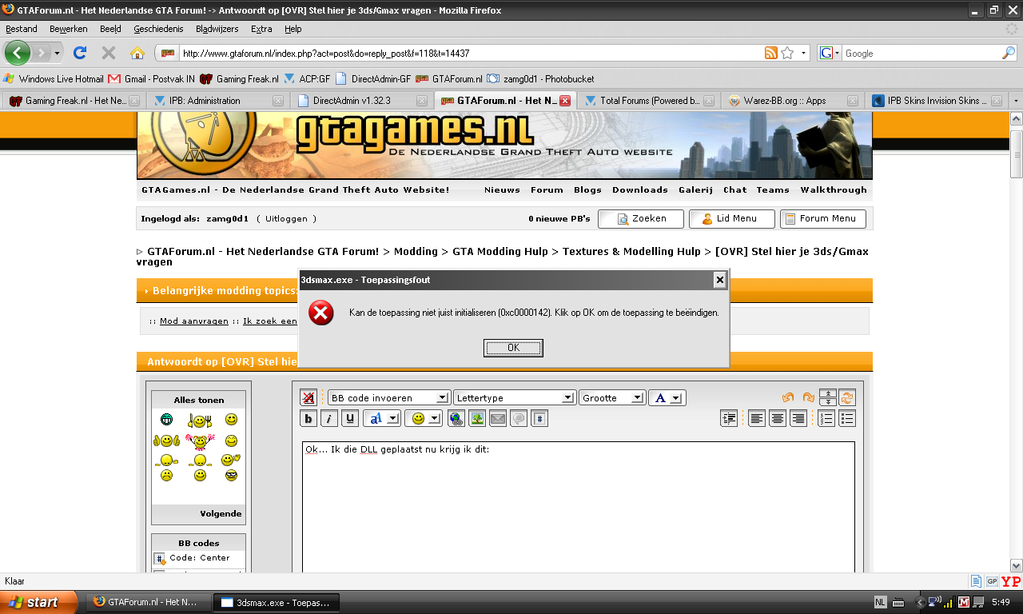The width and height of the screenshot is (1023, 614).
Task: Open the Geschiedenis menu
Action: click(159, 29)
